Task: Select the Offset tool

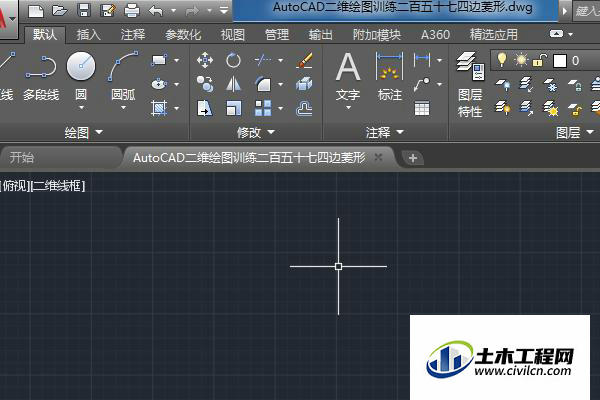Action: pos(304,109)
